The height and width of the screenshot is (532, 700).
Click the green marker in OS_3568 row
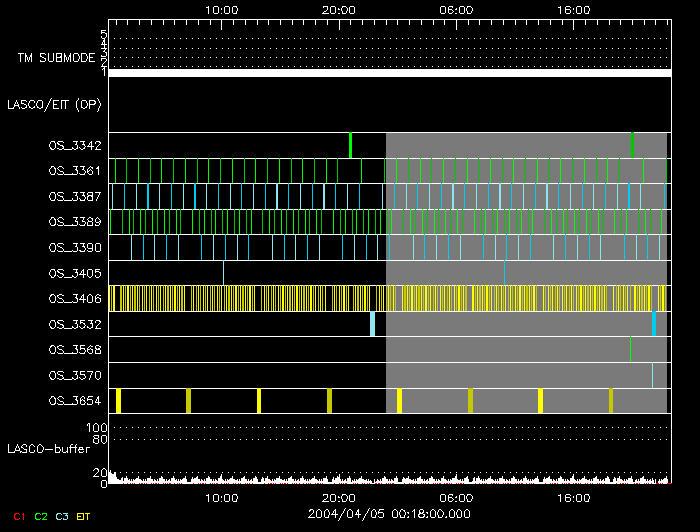[630, 349]
